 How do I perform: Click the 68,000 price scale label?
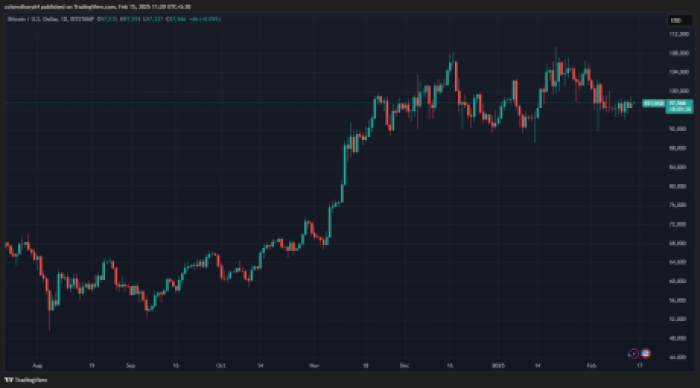click(x=678, y=243)
